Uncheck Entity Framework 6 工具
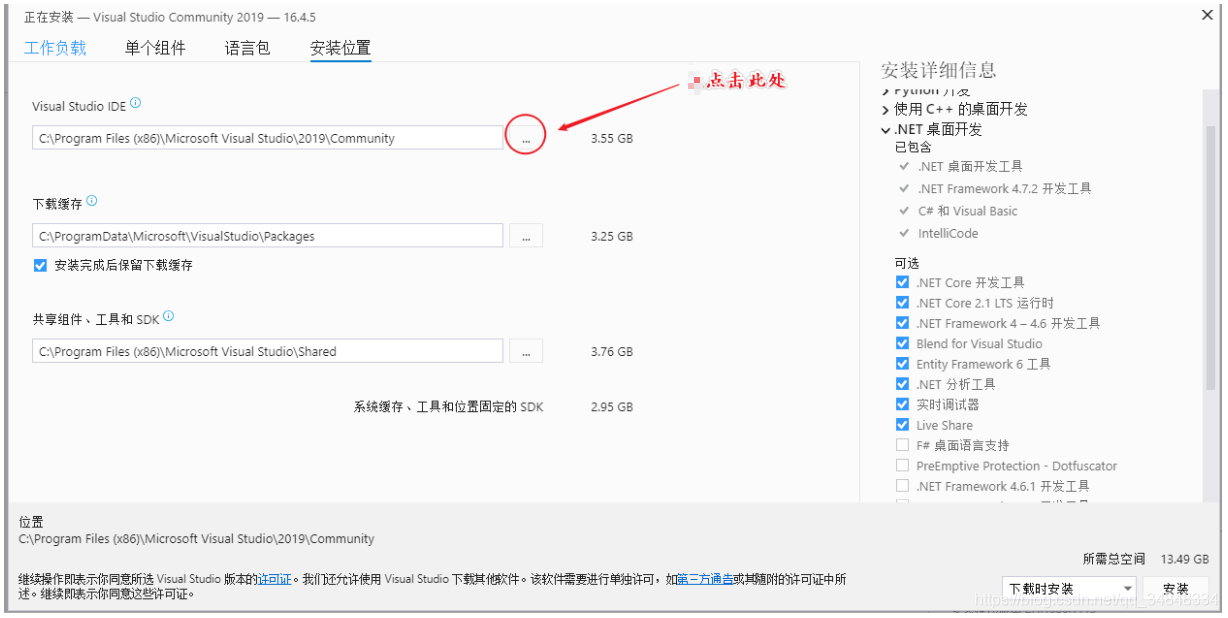This screenshot has width=1228, height=618. click(x=902, y=364)
